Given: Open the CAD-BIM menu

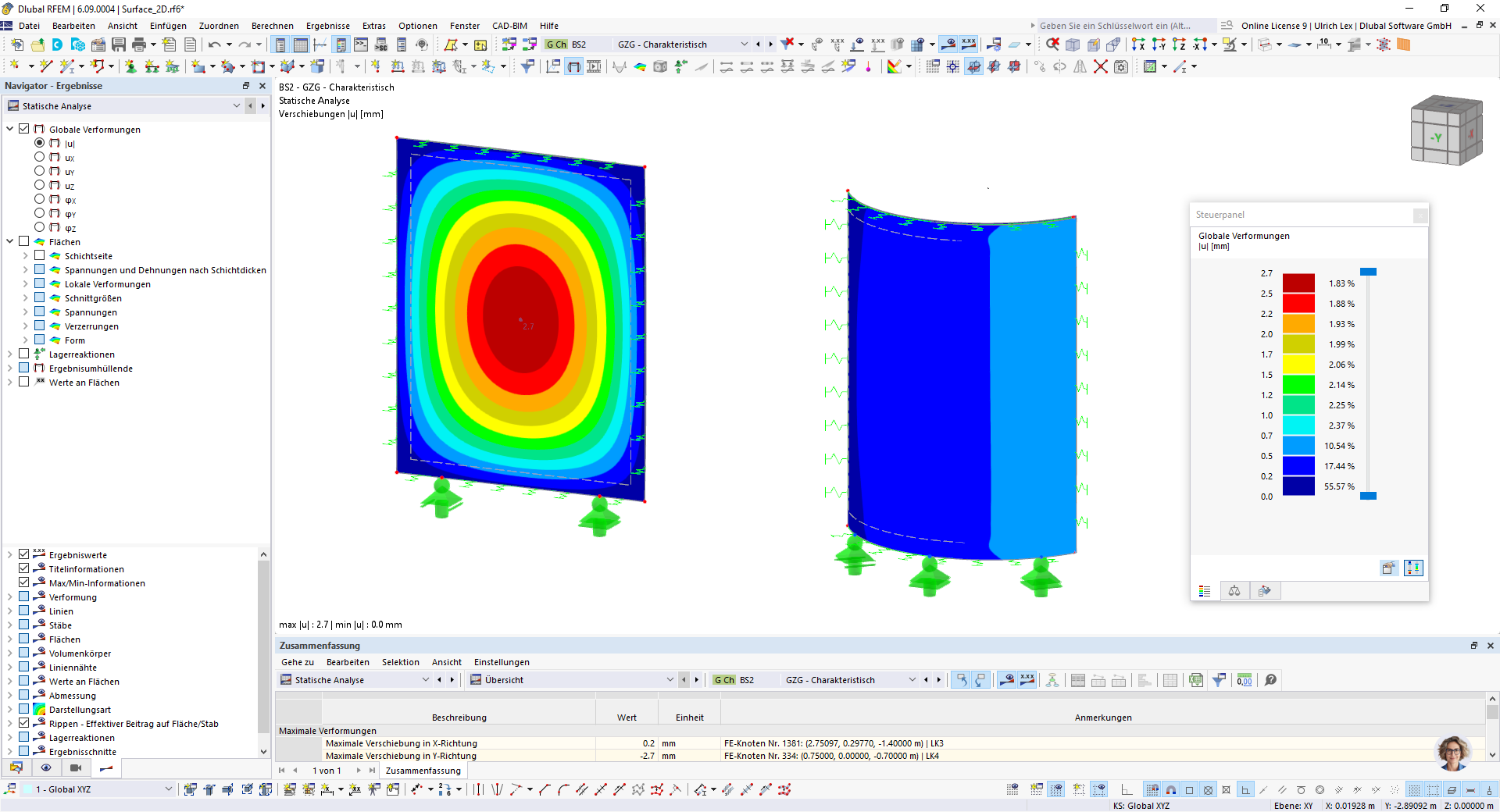Looking at the screenshot, I should tap(509, 26).
